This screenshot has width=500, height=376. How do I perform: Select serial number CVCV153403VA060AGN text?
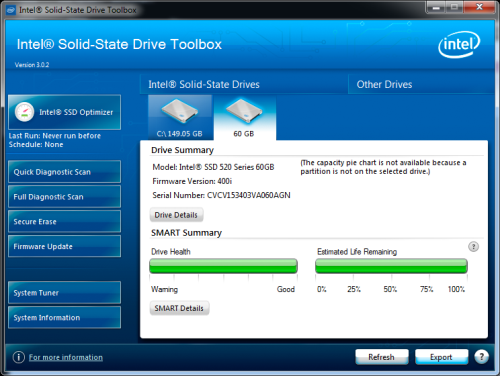249,195
